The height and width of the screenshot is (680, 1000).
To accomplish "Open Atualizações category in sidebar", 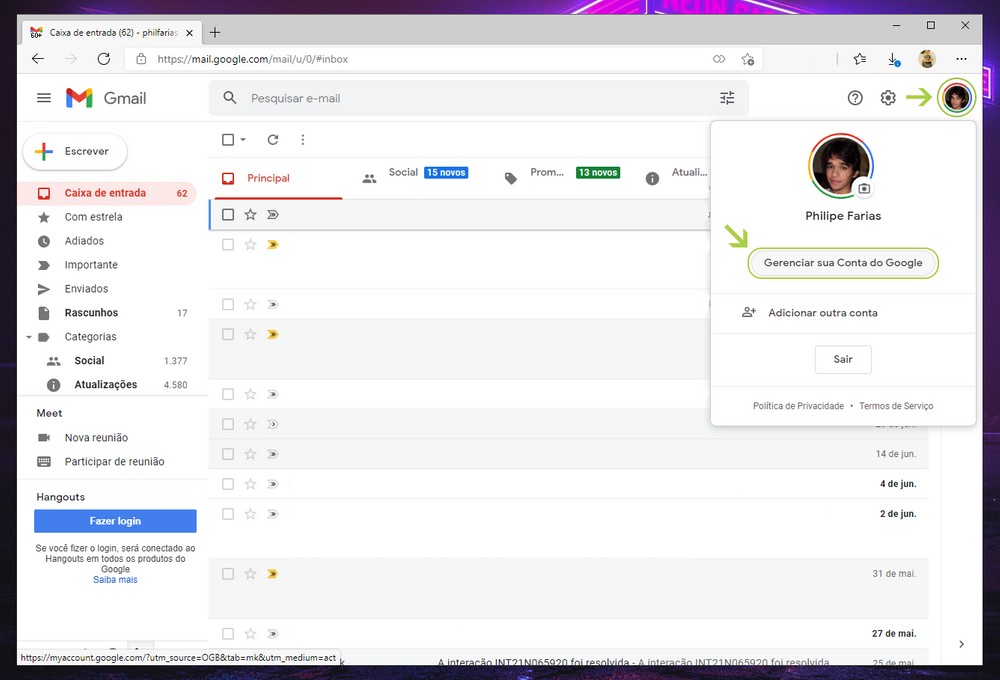I will (107, 385).
